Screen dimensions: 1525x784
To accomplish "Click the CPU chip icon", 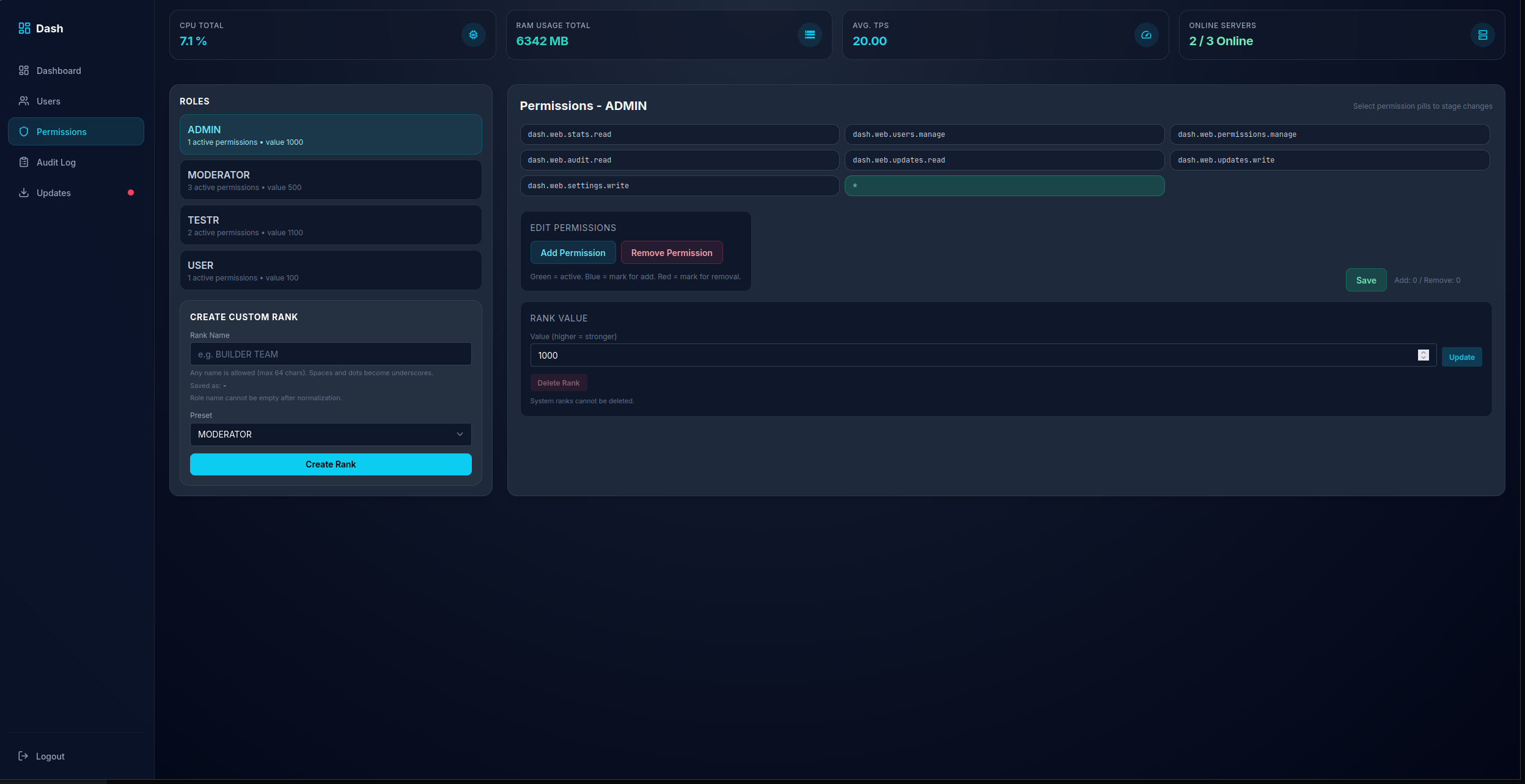I will (473, 35).
